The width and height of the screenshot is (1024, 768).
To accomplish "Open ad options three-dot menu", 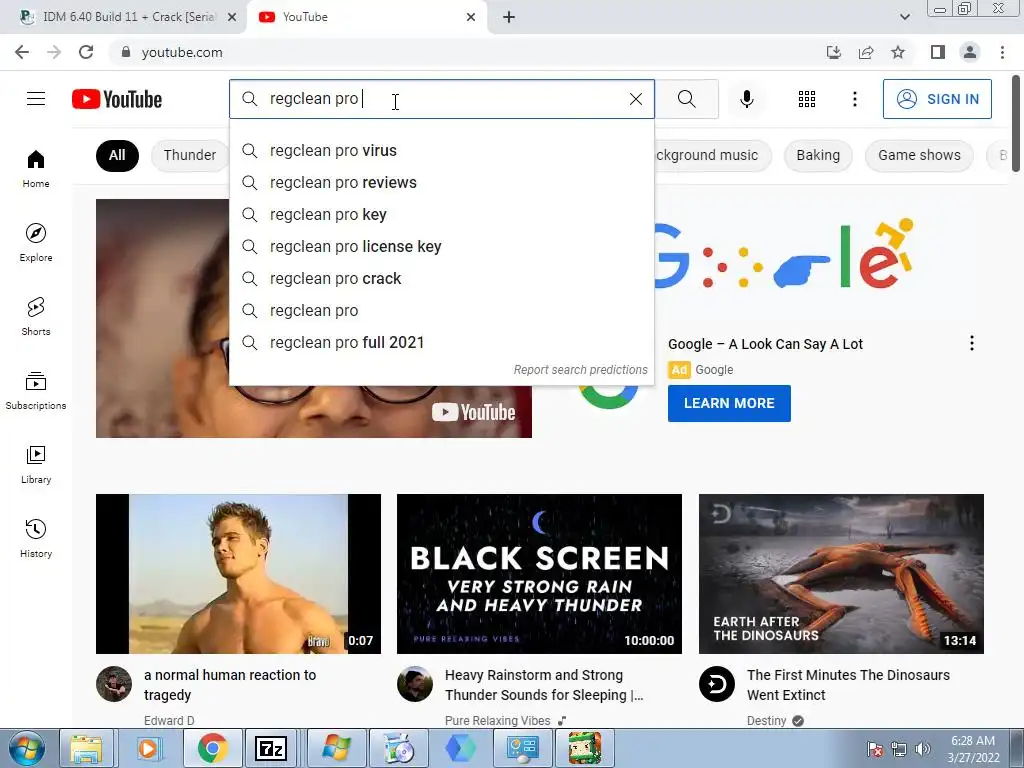I will point(972,344).
